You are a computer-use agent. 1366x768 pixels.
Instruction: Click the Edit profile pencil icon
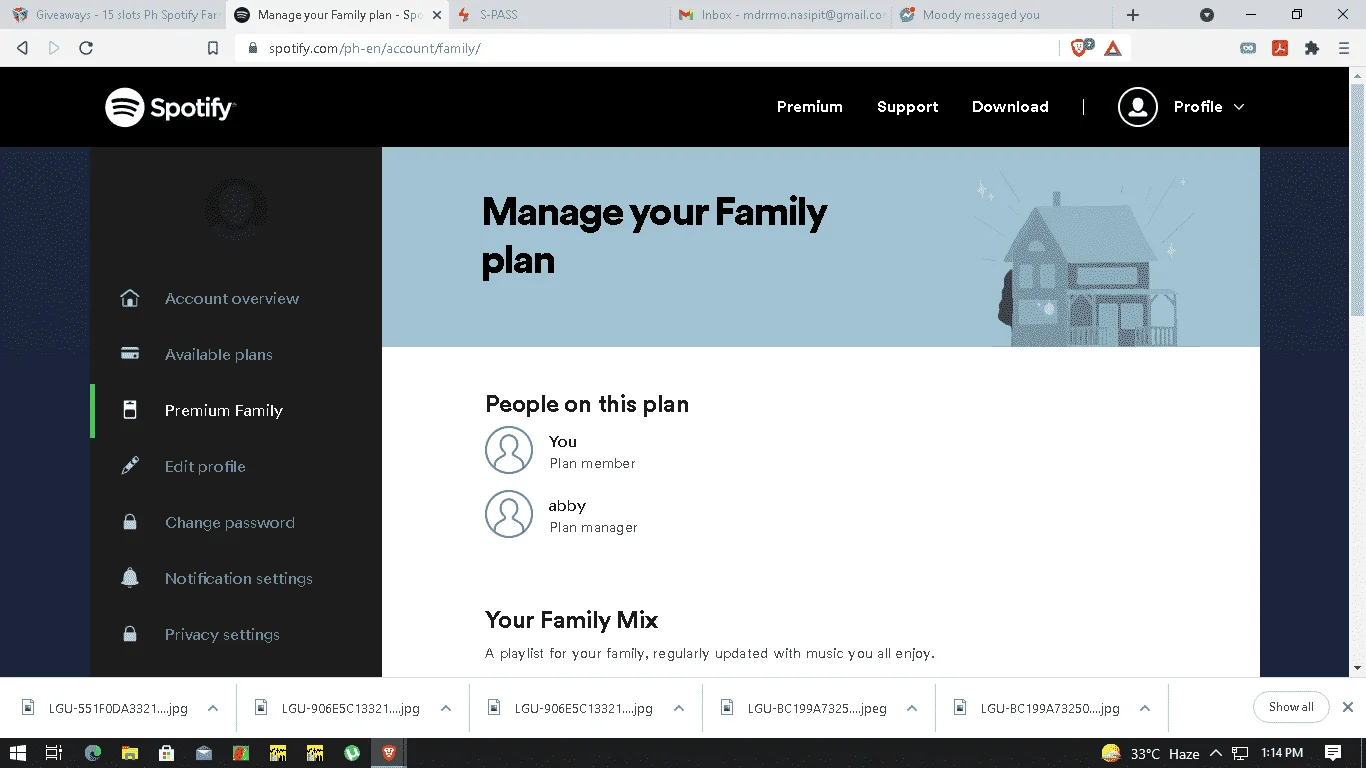coord(130,466)
